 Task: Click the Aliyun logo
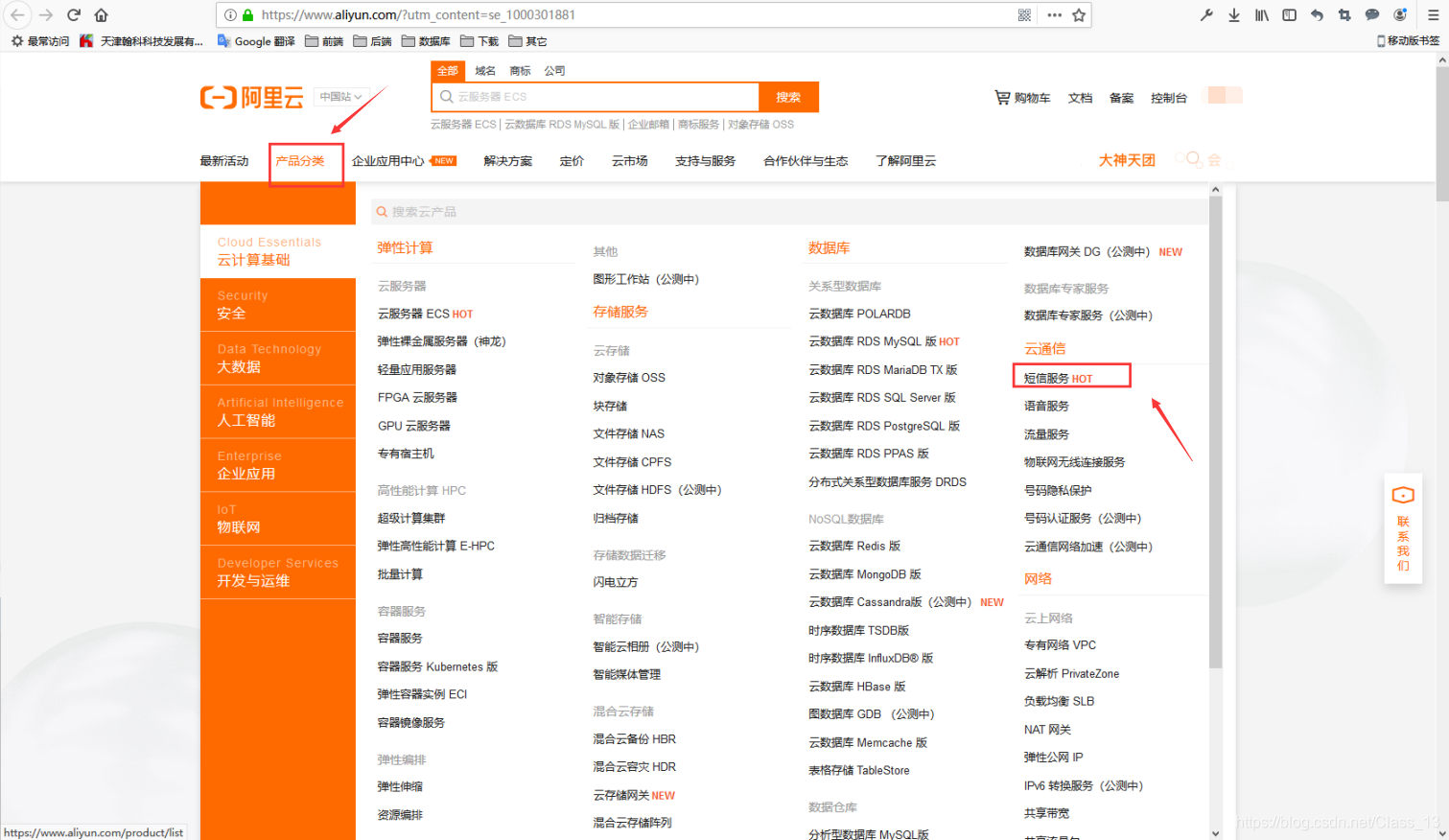(x=251, y=97)
